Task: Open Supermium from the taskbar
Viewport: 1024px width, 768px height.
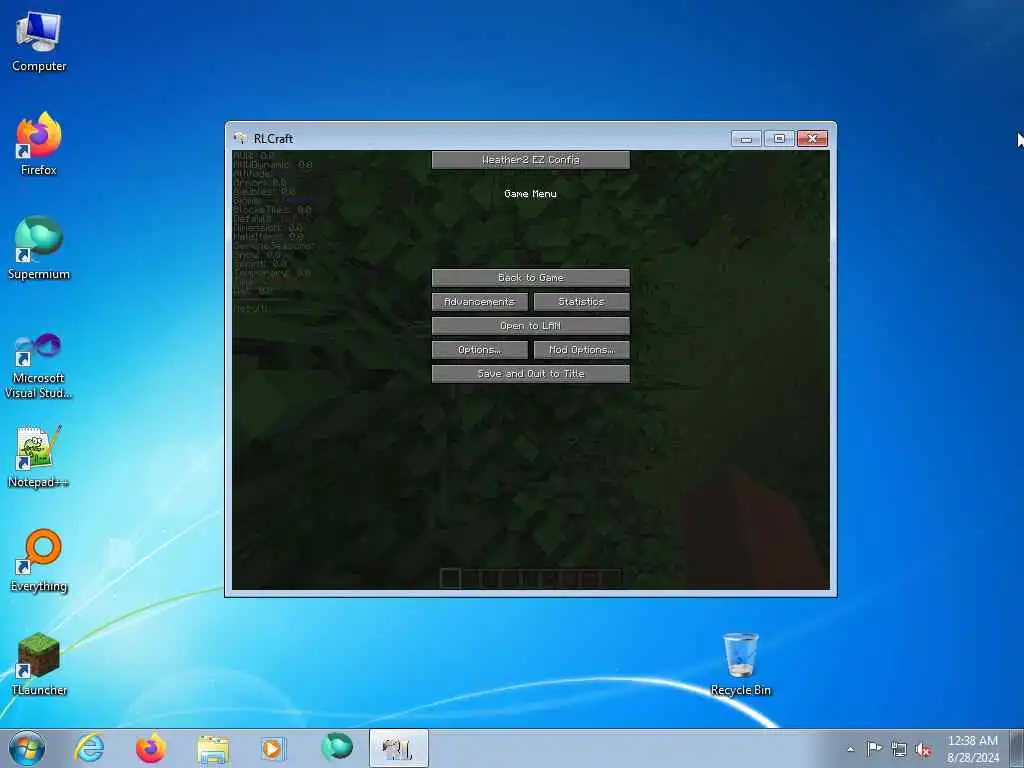Action: [x=336, y=748]
